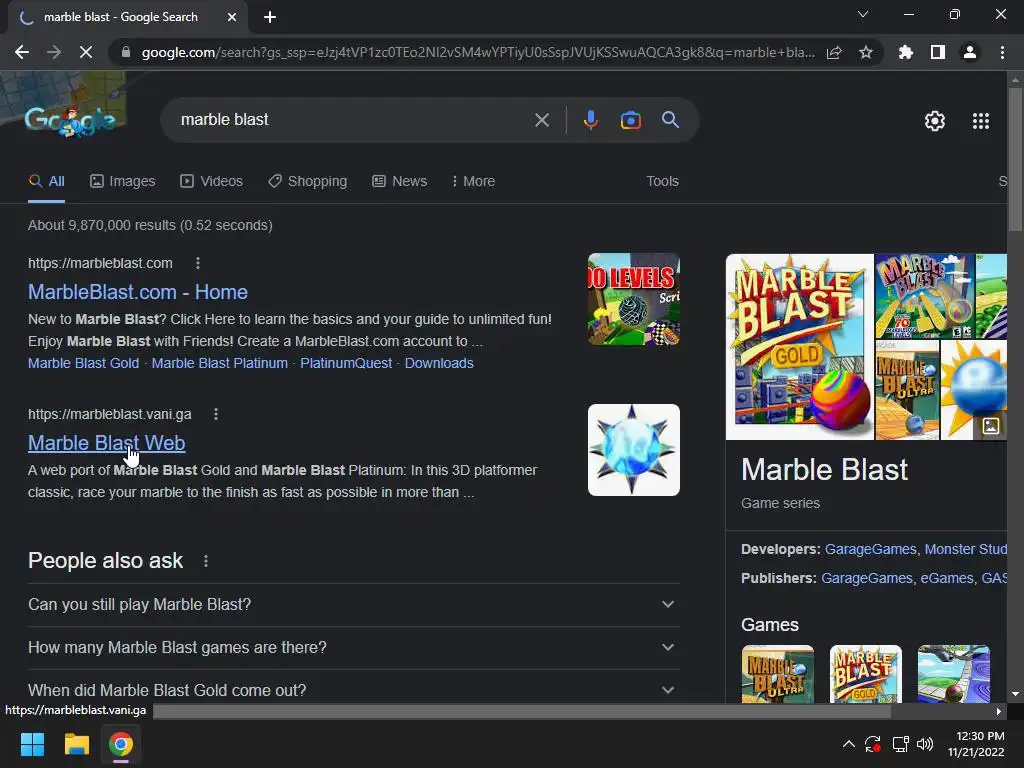
Task: Select the All results tab
Action: tap(46, 182)
